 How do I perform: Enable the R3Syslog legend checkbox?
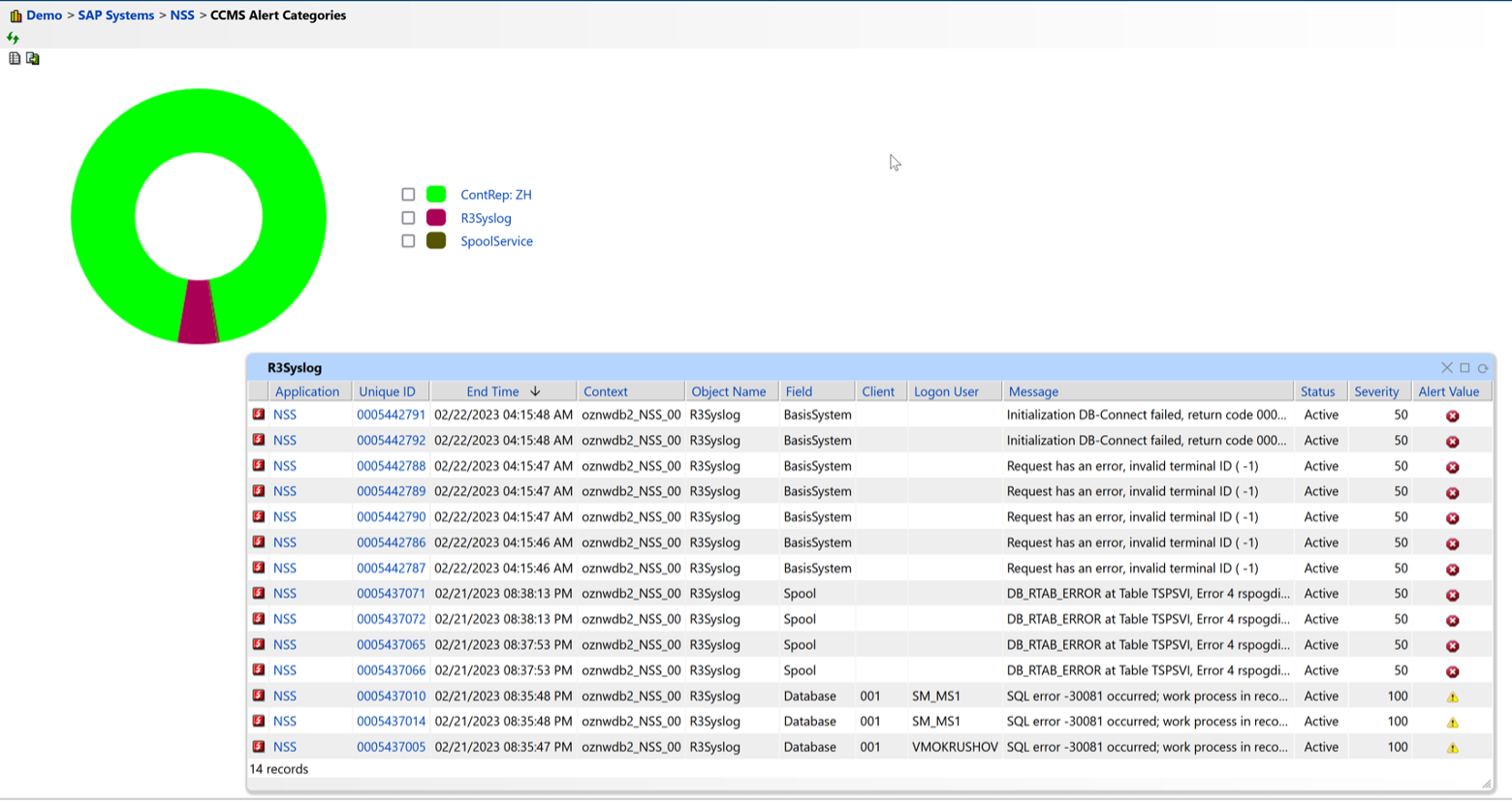coord(408,217)
